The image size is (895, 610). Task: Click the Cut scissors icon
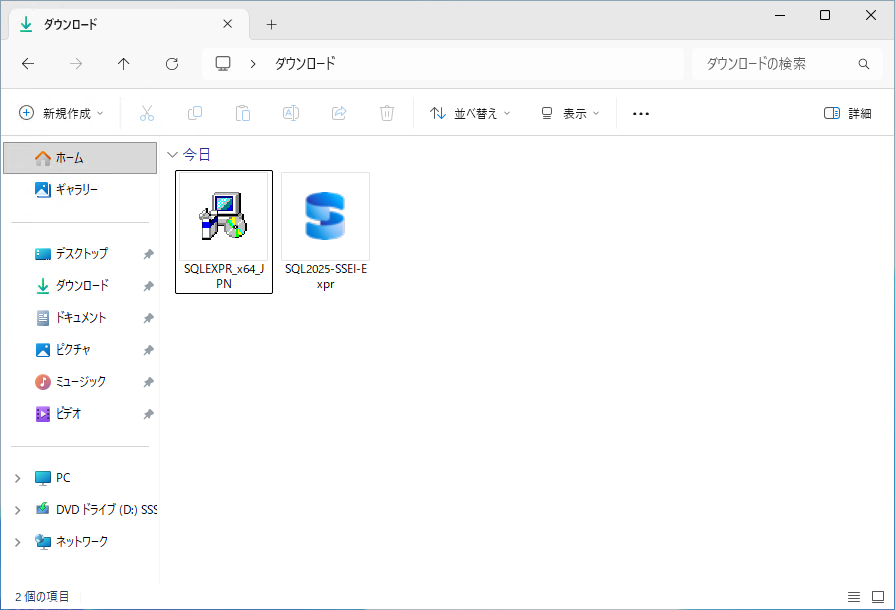click(x=147, y=113)
